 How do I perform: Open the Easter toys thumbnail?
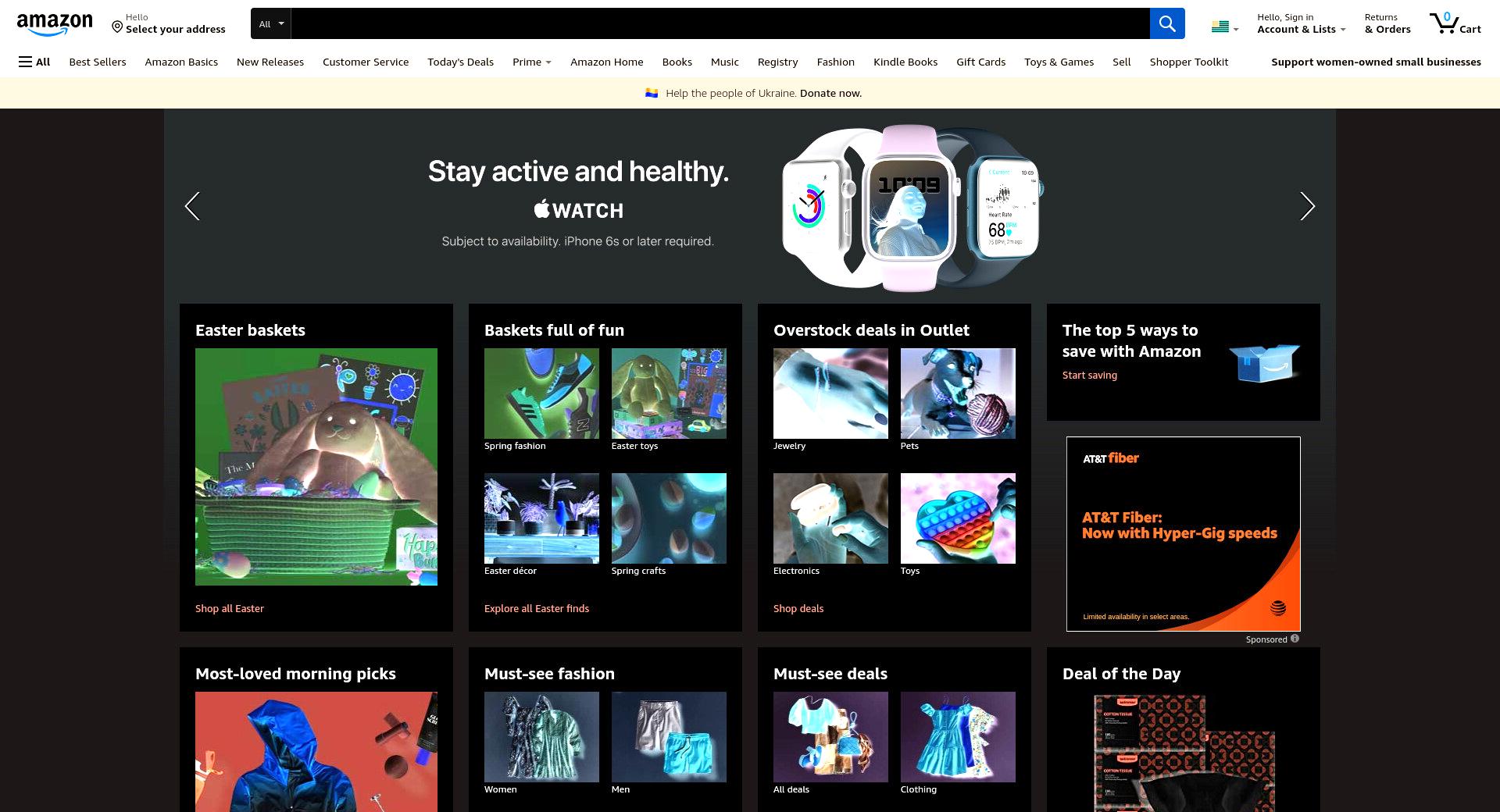669,394
